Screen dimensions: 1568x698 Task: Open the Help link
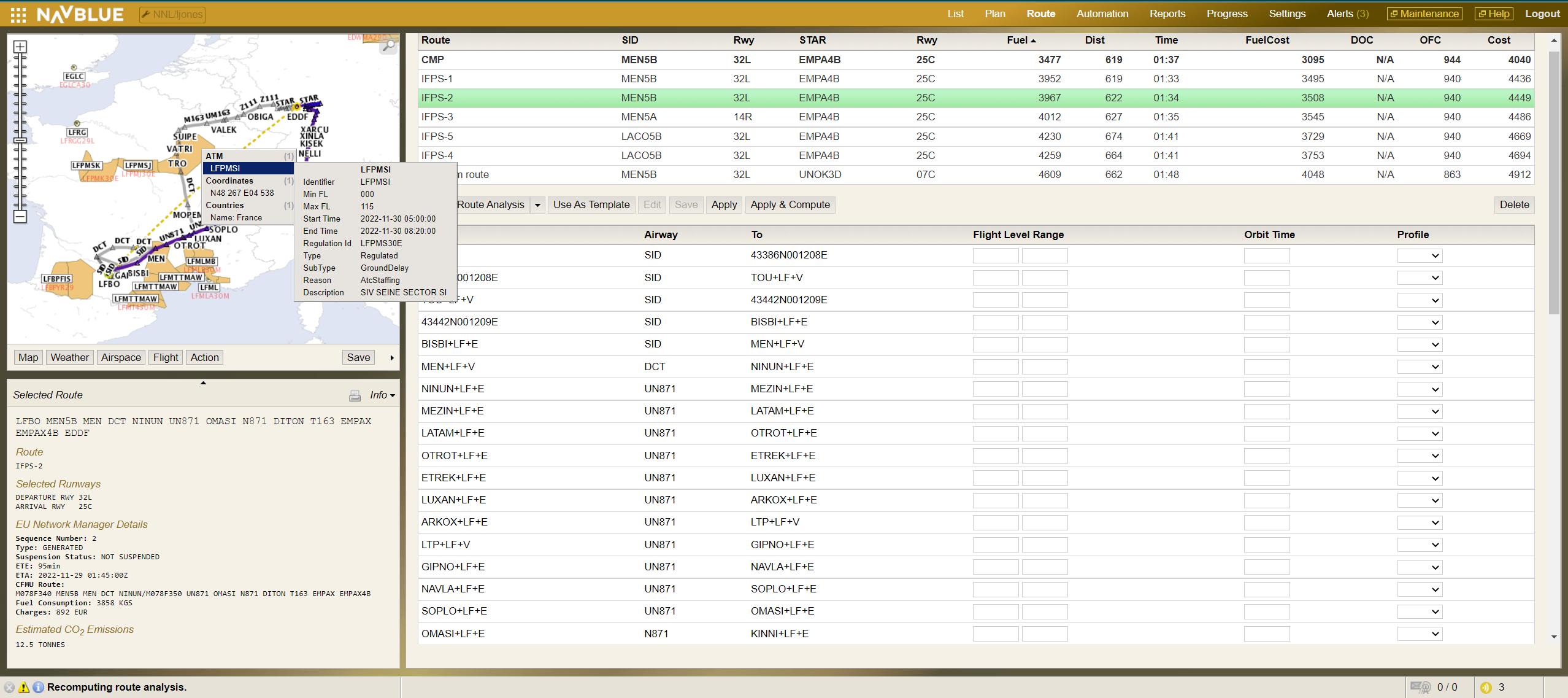(x=1494, y=14)
